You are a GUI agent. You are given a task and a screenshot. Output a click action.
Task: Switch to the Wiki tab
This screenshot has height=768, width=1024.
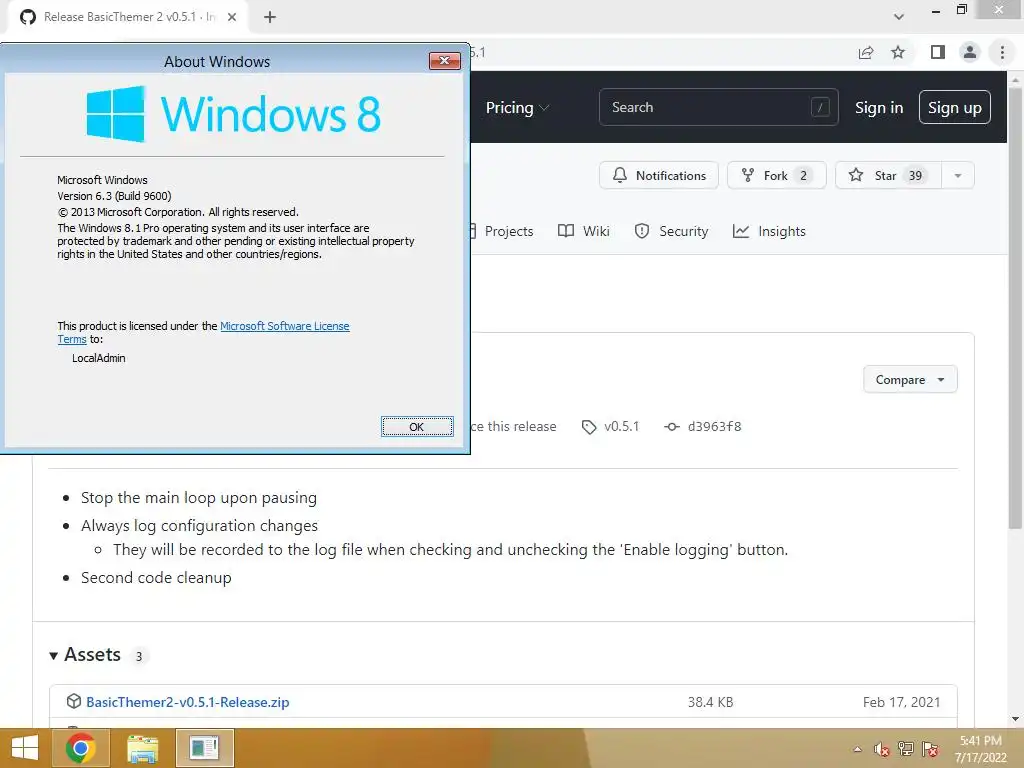584,231
